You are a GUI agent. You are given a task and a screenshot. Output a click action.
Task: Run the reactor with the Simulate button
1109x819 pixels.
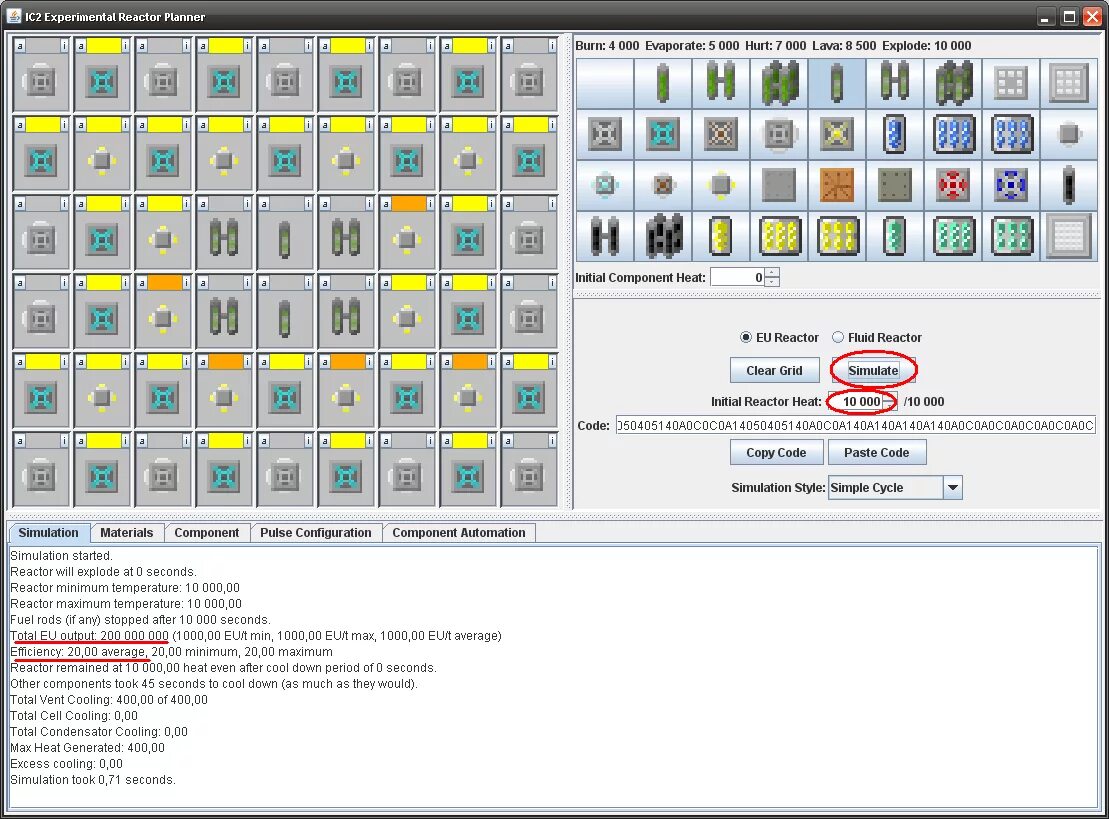(x=873, y=371)
